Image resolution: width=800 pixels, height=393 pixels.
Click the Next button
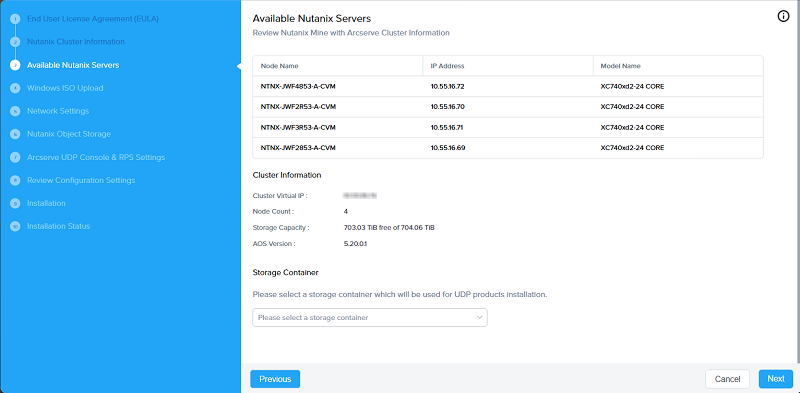click(x=776, y=379)
